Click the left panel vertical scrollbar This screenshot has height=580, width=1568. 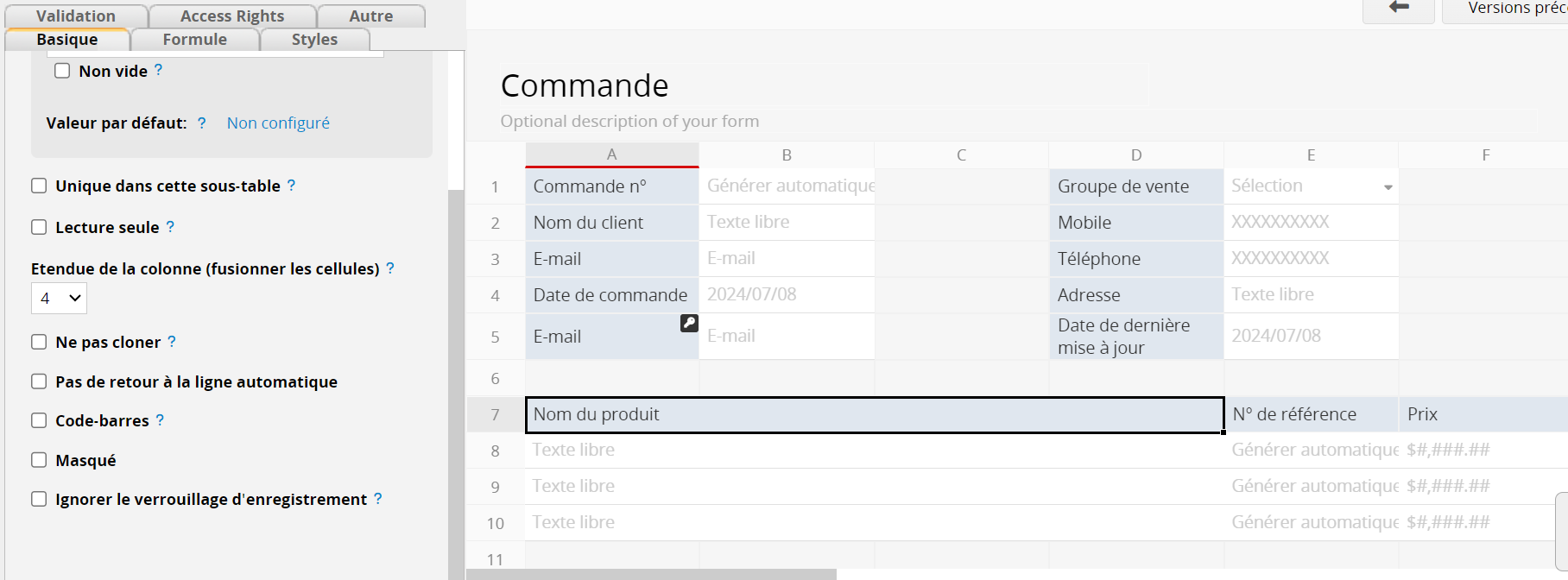pos(455,345)
